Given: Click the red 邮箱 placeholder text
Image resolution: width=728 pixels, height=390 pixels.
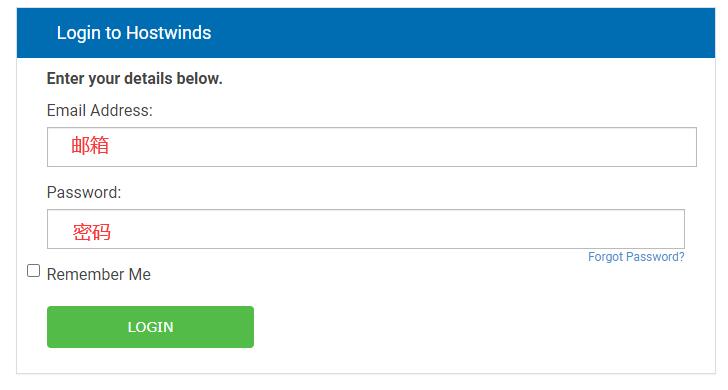Looking at the screenshot, I should pyautogui.click(x=90, y=145).
